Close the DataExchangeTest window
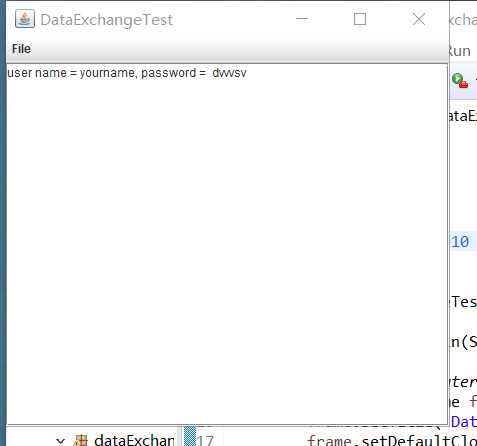This screenshot has width=477, height=446. [x=419, y=19]
